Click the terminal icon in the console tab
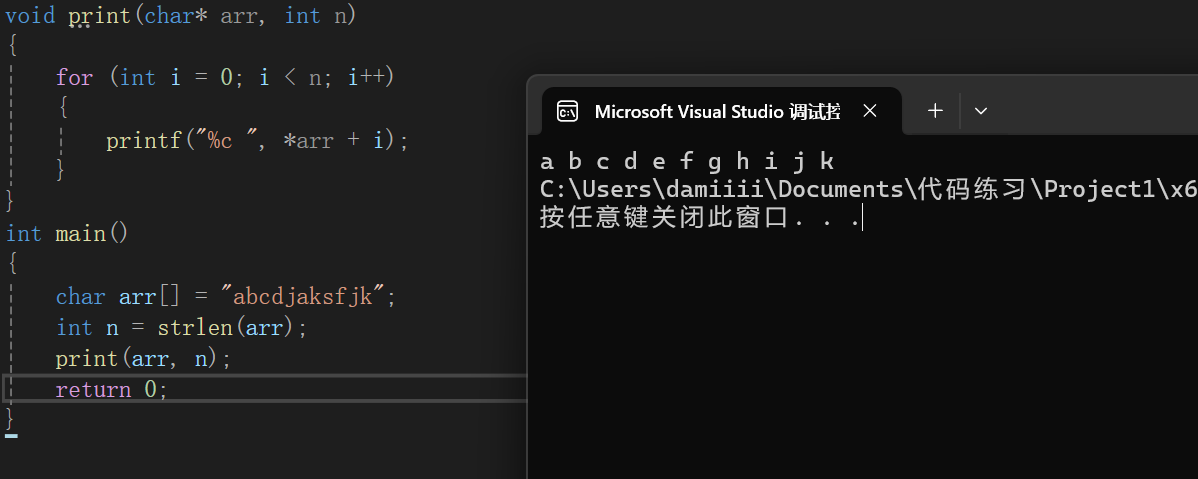 [567, 111]
